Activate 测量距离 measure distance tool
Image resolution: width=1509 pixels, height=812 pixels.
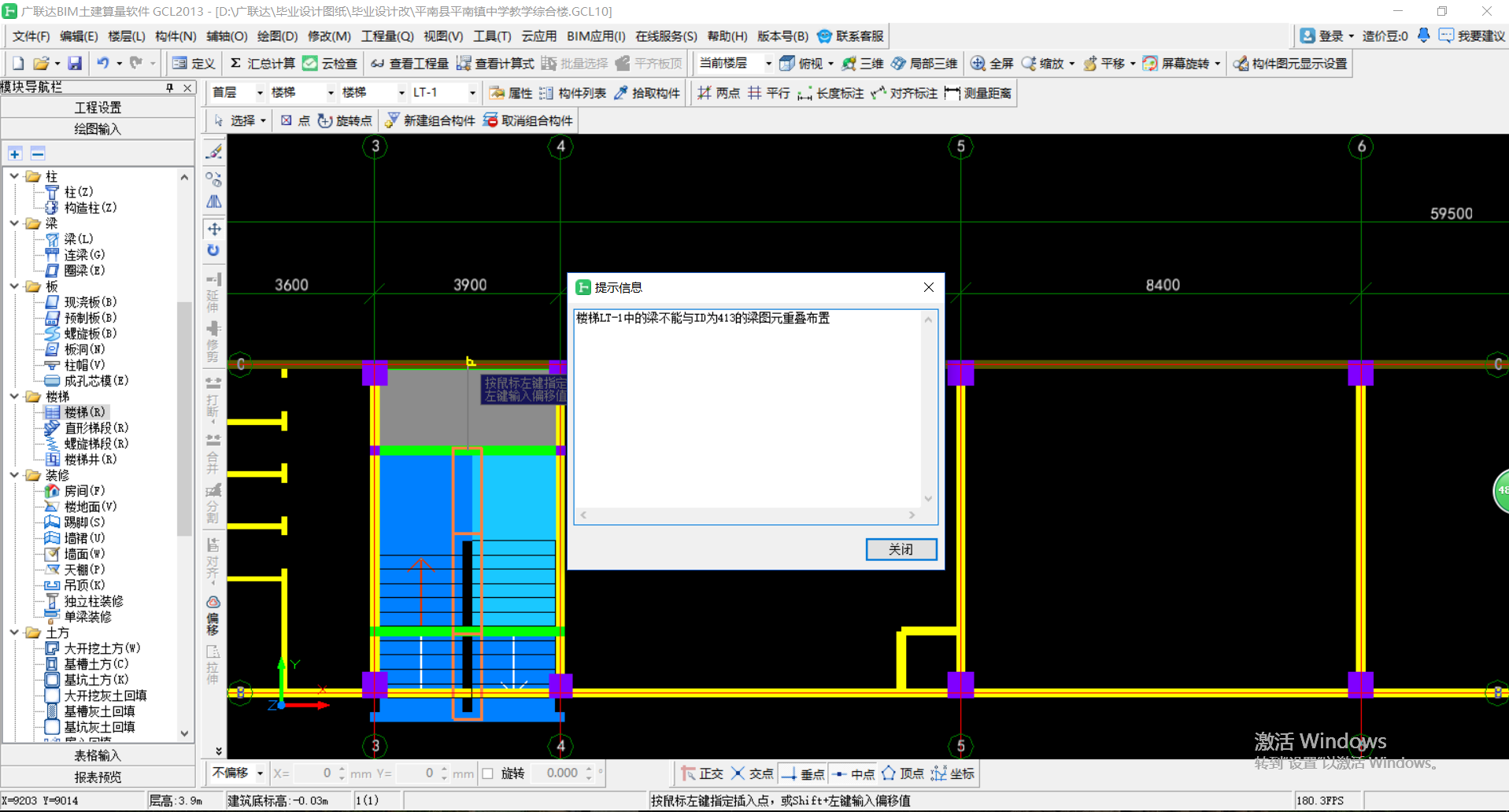coord(978,93)
